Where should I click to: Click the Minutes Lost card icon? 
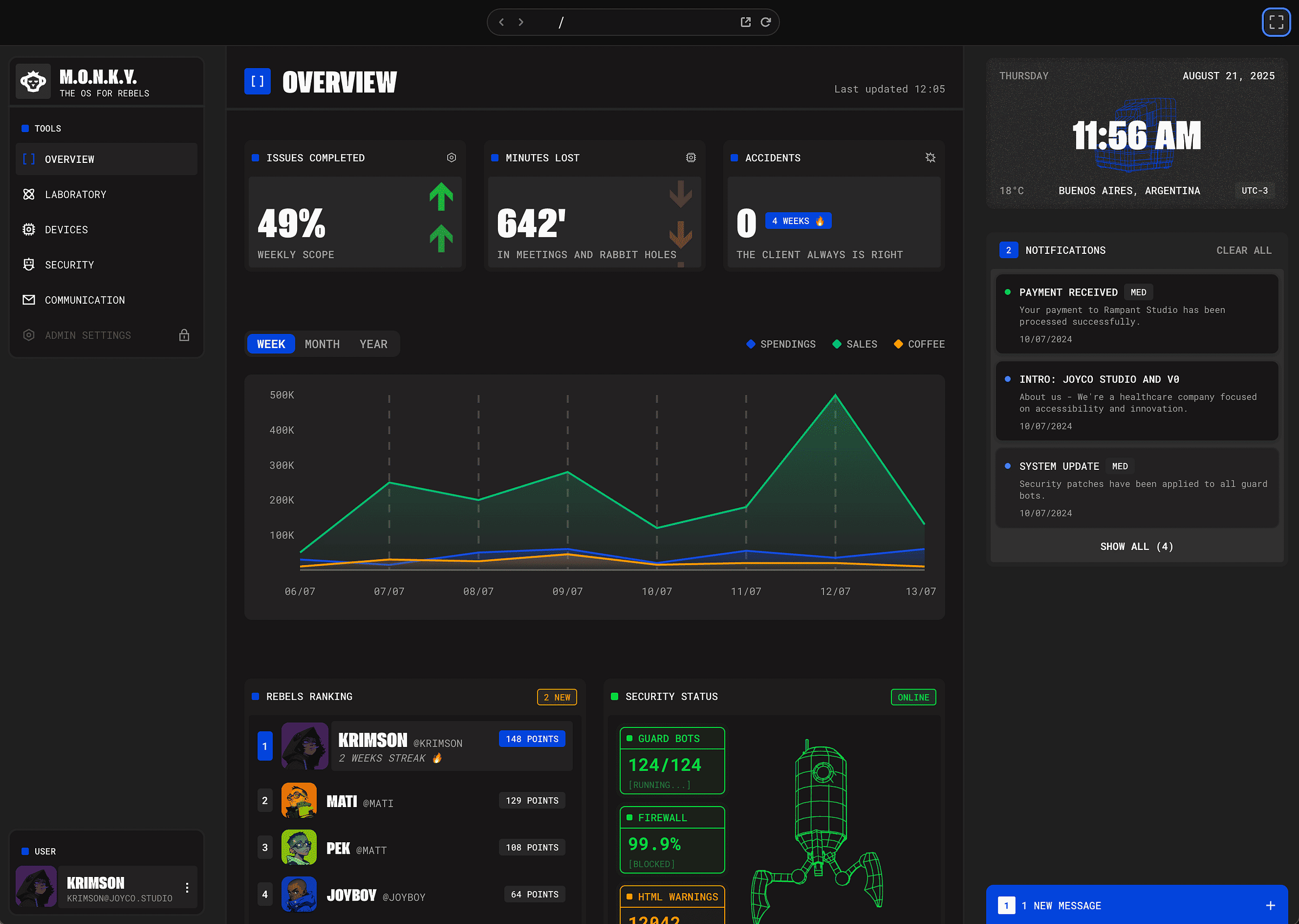coord(691,158)
